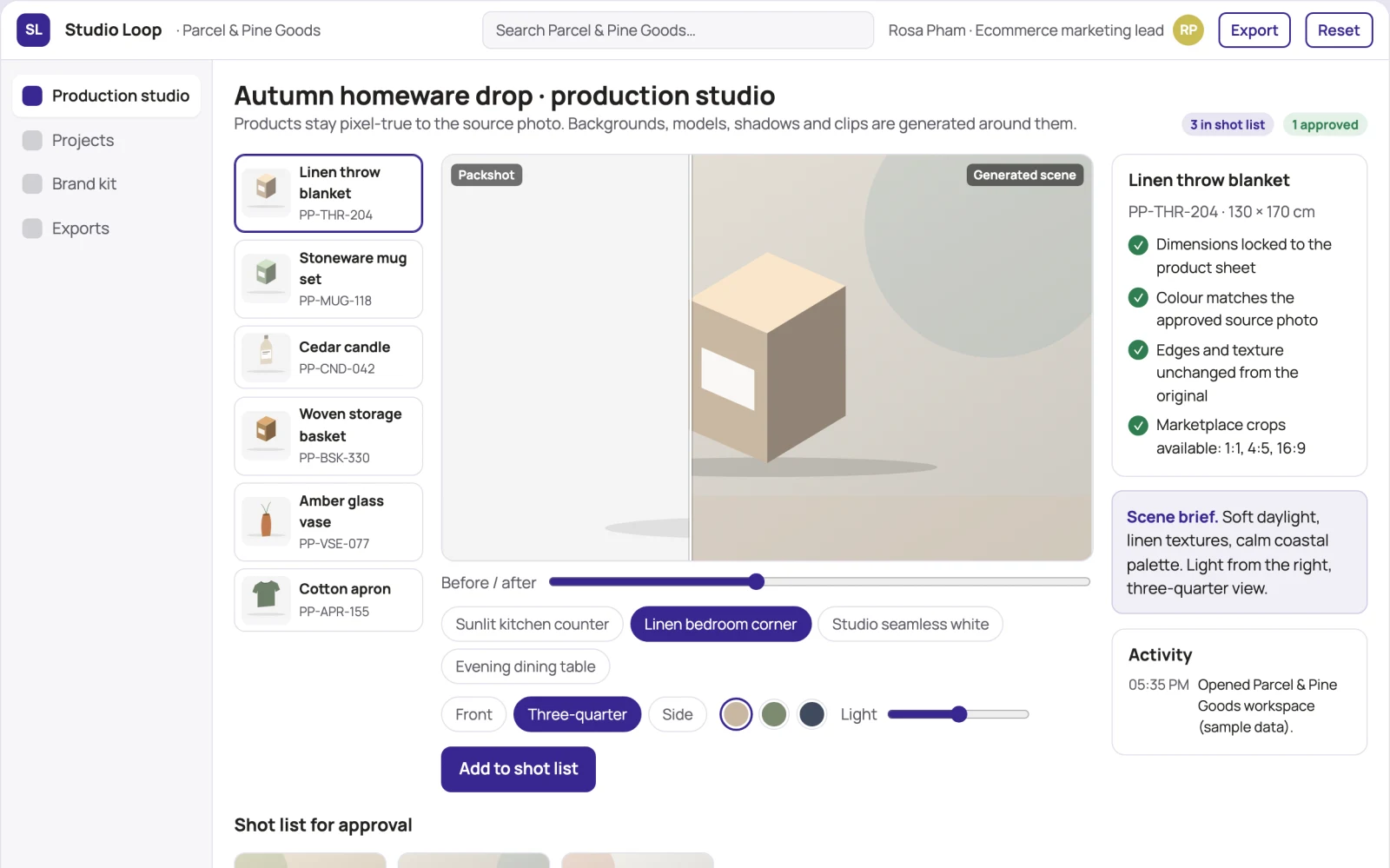Choose the Evening dining table scene
This screenshot has width=1390, height=868.
point(525,666)
